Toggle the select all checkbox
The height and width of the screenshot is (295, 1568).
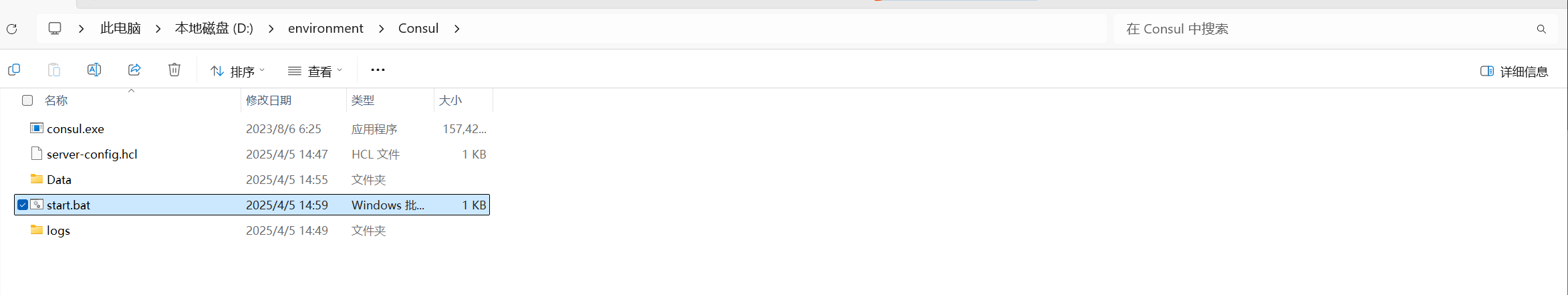click(27, 100)
